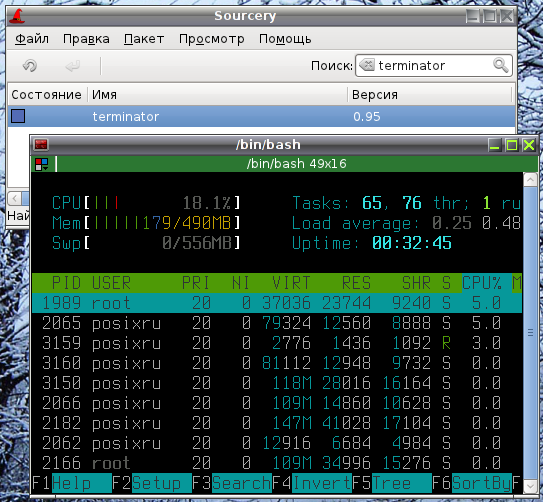Open the Пакет menu

(144, 39)
